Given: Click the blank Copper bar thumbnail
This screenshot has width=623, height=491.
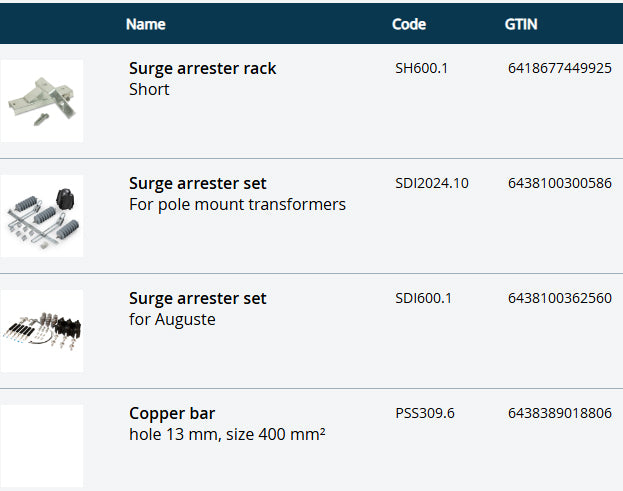Looking at the screenshot, I should tap(42, 445).
